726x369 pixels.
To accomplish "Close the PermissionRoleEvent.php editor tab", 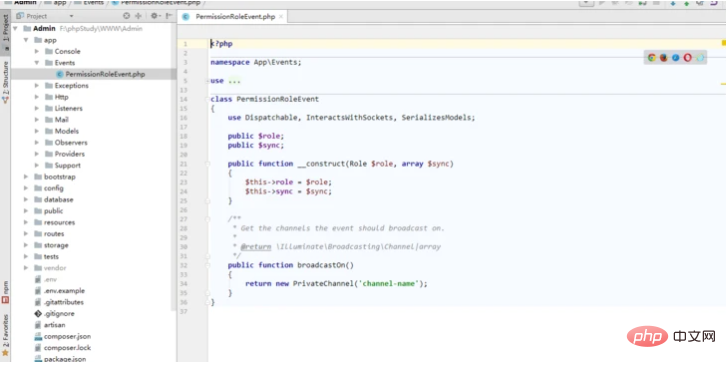I will click(x=280, y=17).
